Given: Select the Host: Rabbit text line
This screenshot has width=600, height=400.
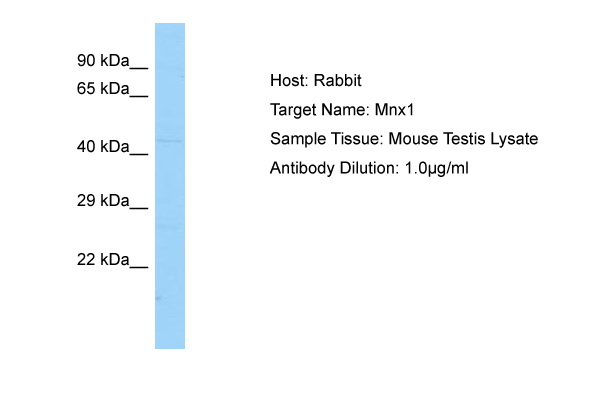Looking at the screenshot, I should pos(316,81).
